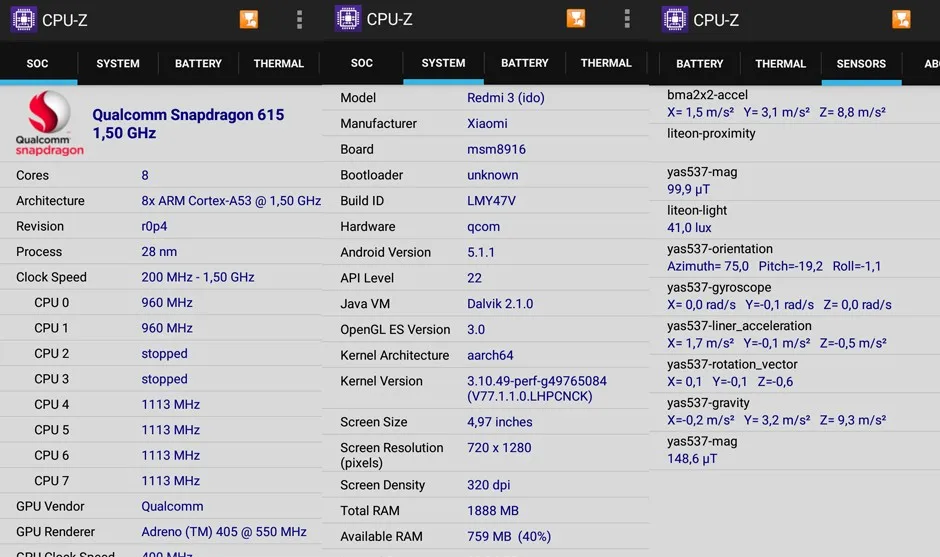Click Total RAM '1888 MB'
Image resolution: width=940 pixels, height=557 pixels.
493,511
